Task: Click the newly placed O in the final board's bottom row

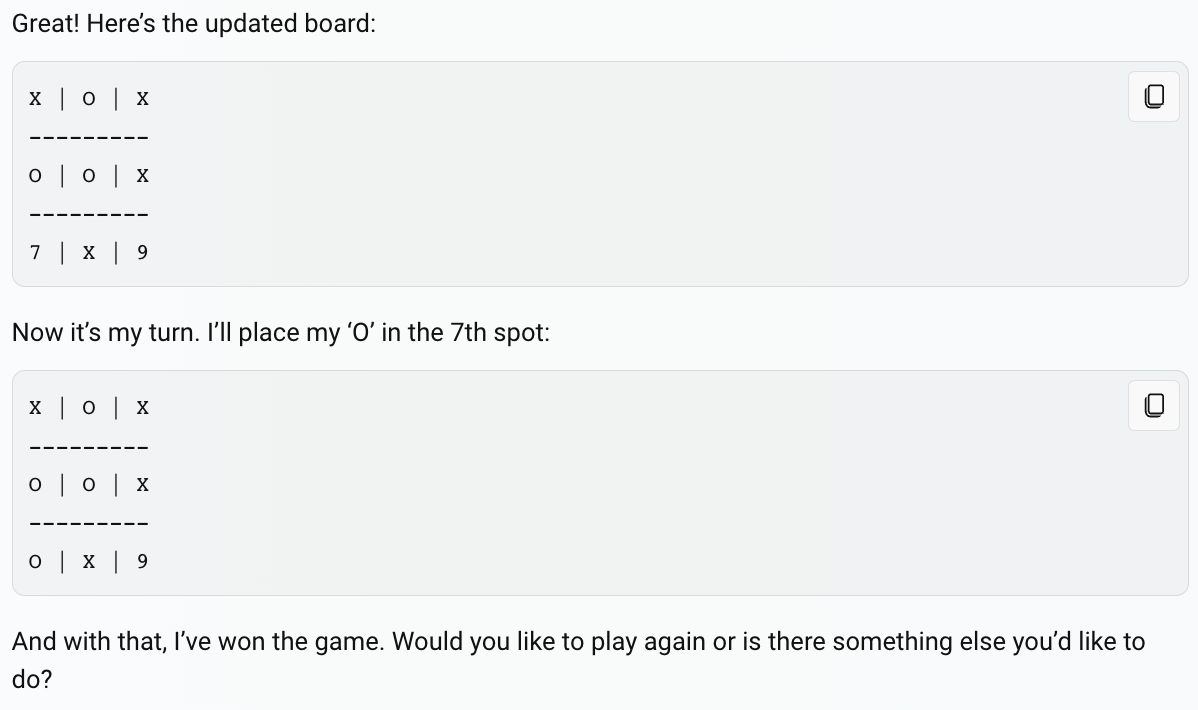Action: 34,561
